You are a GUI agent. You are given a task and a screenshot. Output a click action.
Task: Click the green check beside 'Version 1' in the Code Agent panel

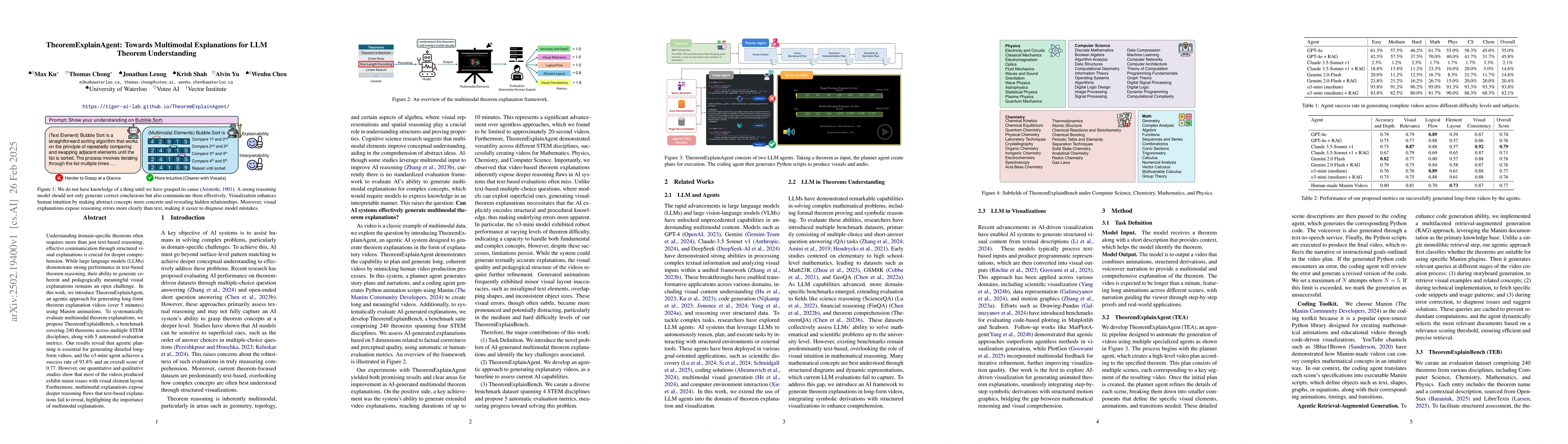click(x=773, y=144)
